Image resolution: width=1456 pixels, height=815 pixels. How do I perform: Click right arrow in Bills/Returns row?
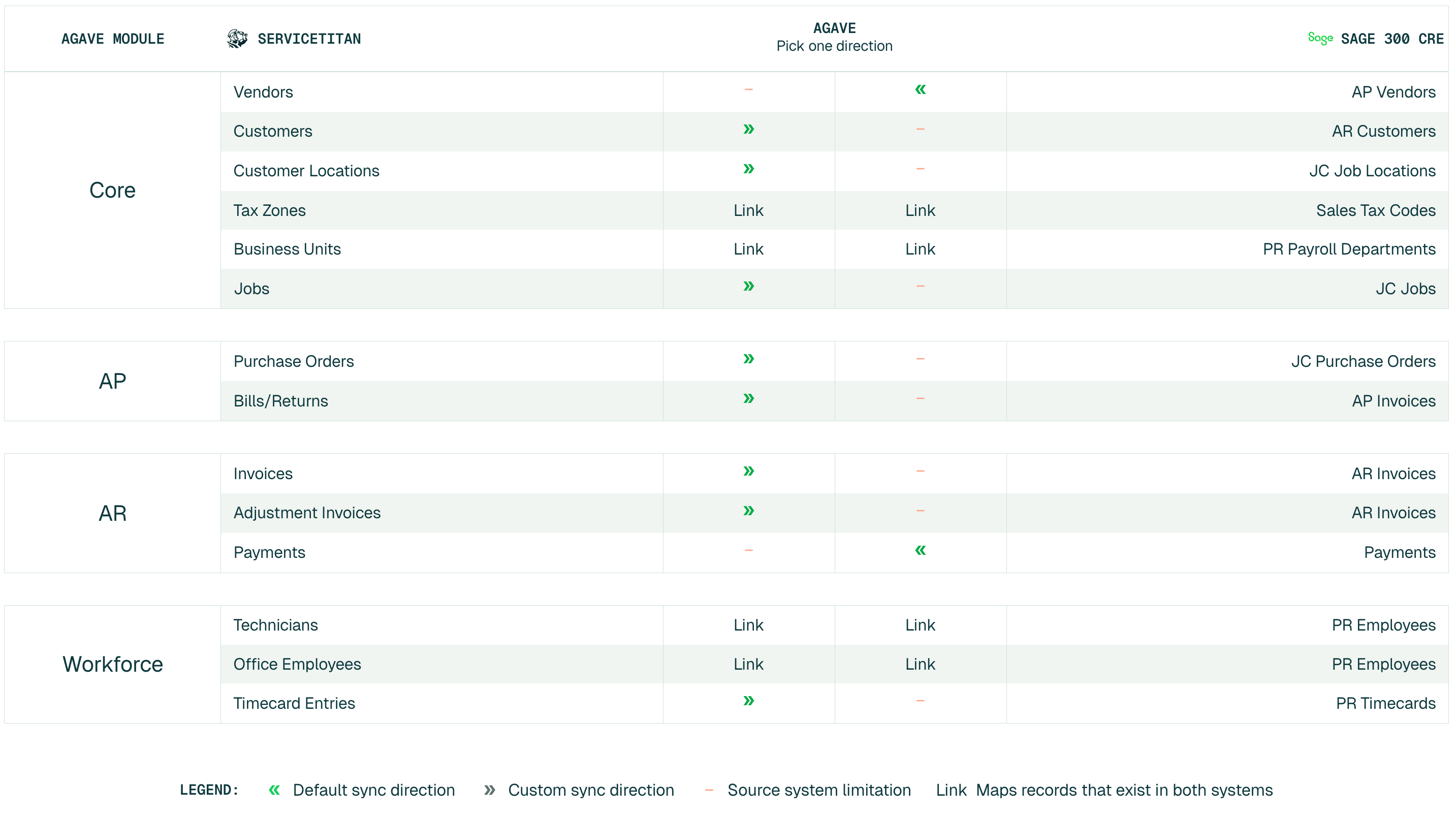(748, 398)
